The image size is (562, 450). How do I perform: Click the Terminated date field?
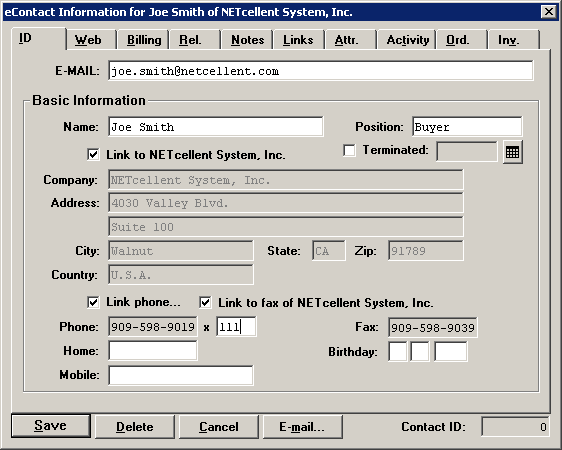pyautogui.click(x=467, y=152)
